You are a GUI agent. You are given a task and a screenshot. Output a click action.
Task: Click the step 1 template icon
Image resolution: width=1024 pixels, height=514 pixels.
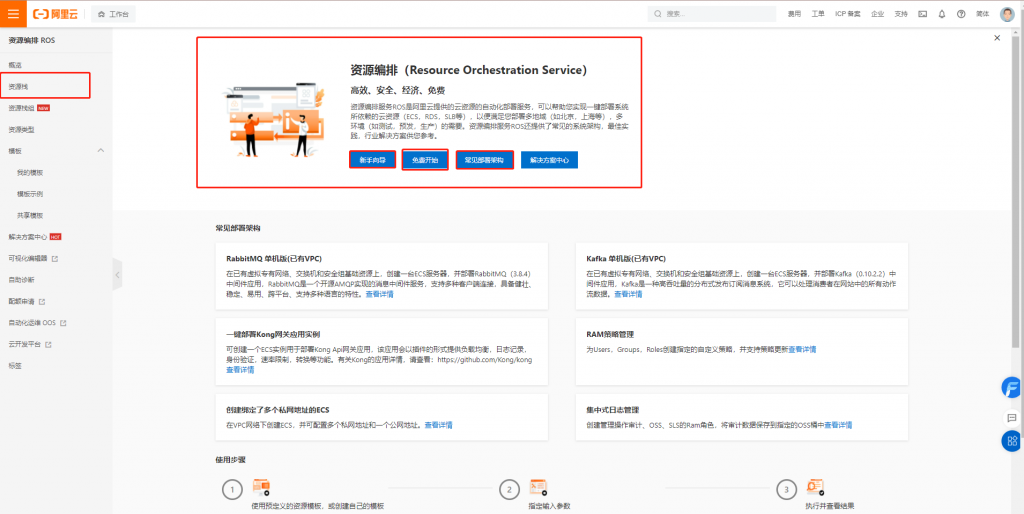pos(261,487)
